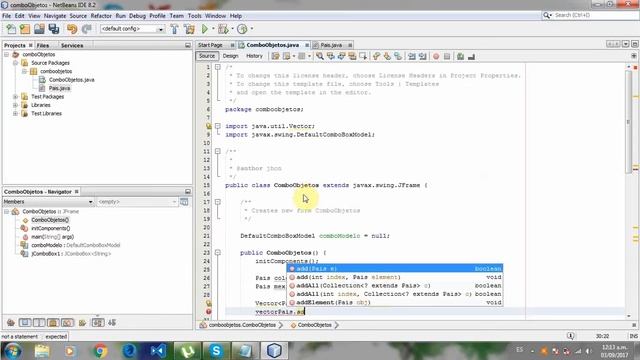This screenshot has height=360, width=640.
Task: Expand the Test Libraries node
Action: 16,113
